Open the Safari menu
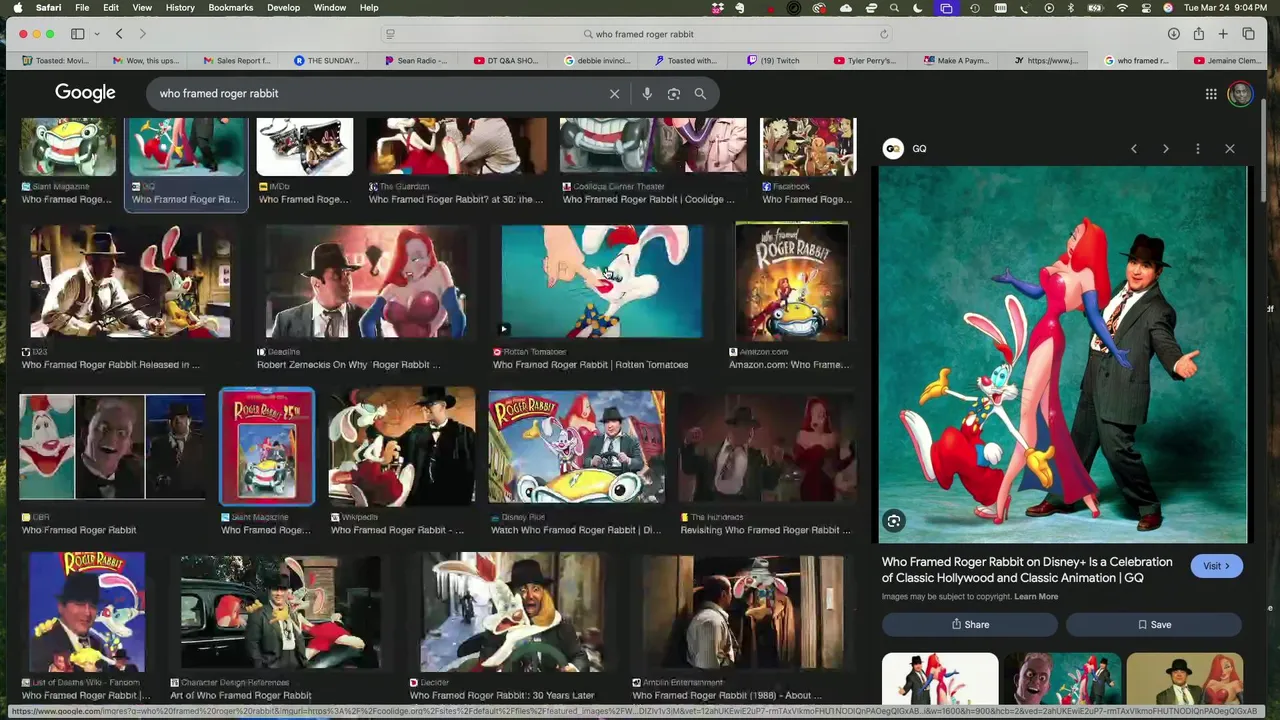Viewport: 1280px width, 720px height. coord(48,8)
